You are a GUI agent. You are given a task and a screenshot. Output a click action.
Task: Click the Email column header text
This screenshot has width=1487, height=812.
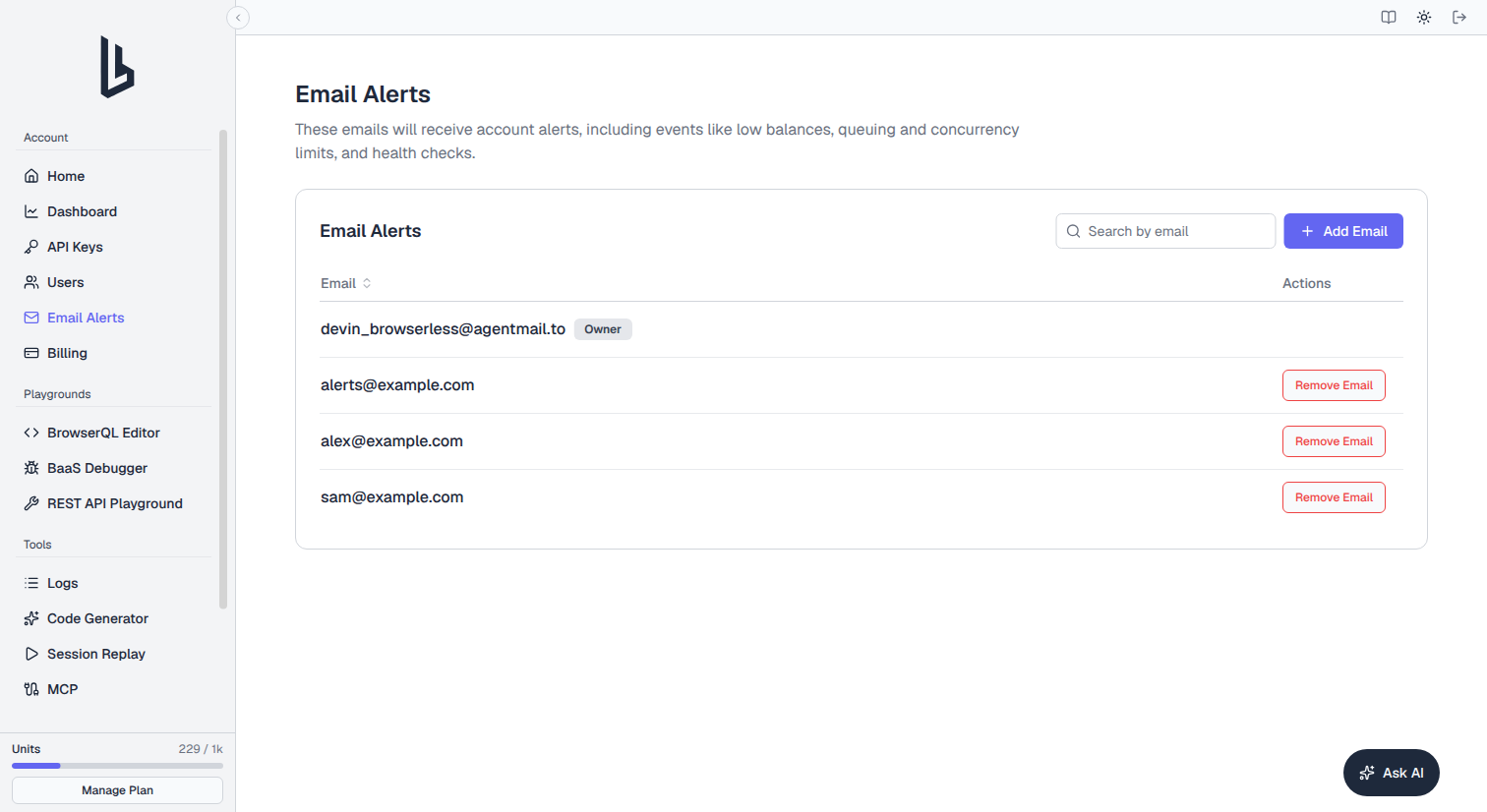tap(338, 283)
